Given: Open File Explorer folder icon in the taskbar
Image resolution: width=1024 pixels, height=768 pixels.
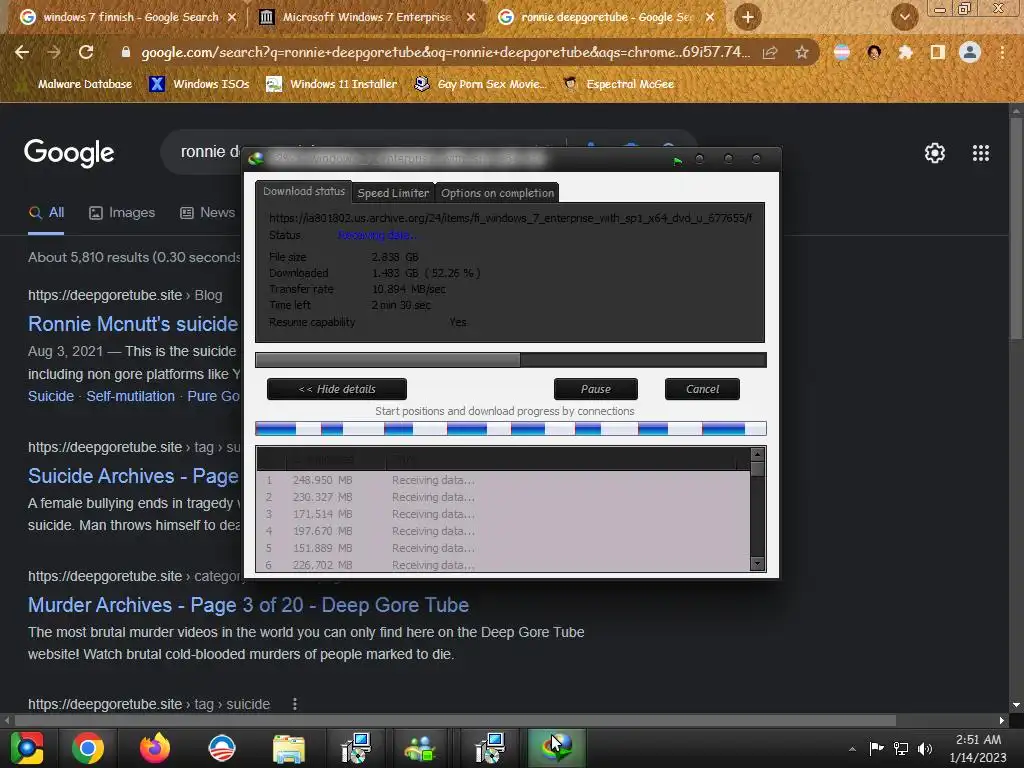Looking at the screenshot, I should (x=289, y=748).
